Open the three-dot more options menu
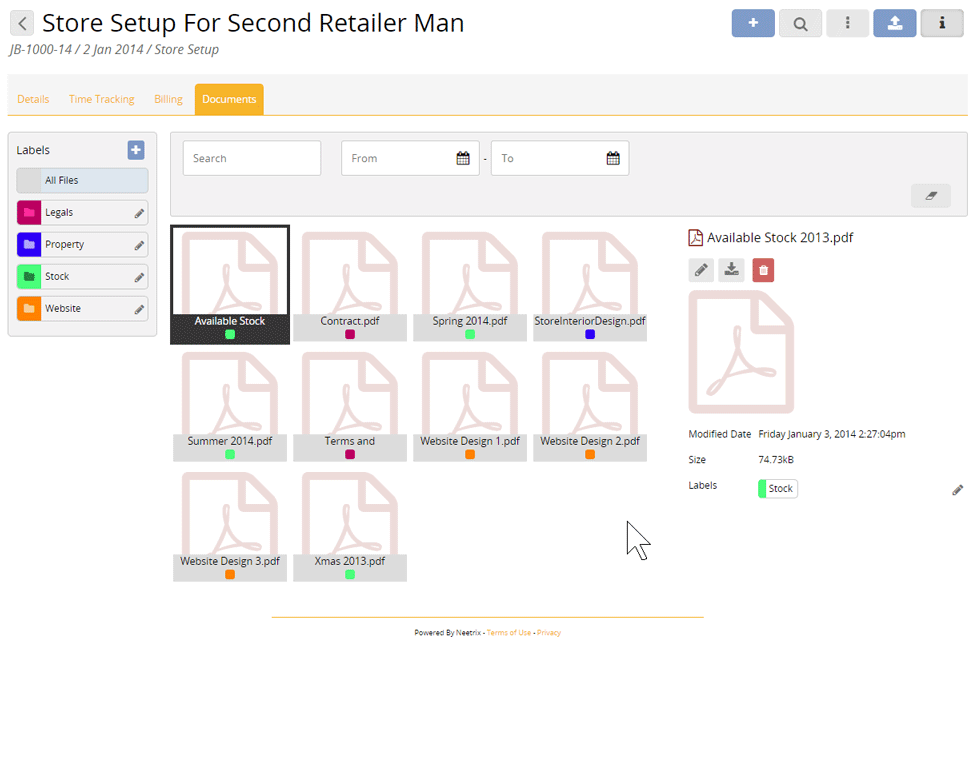The image size is (973, 783). point(847,24)
